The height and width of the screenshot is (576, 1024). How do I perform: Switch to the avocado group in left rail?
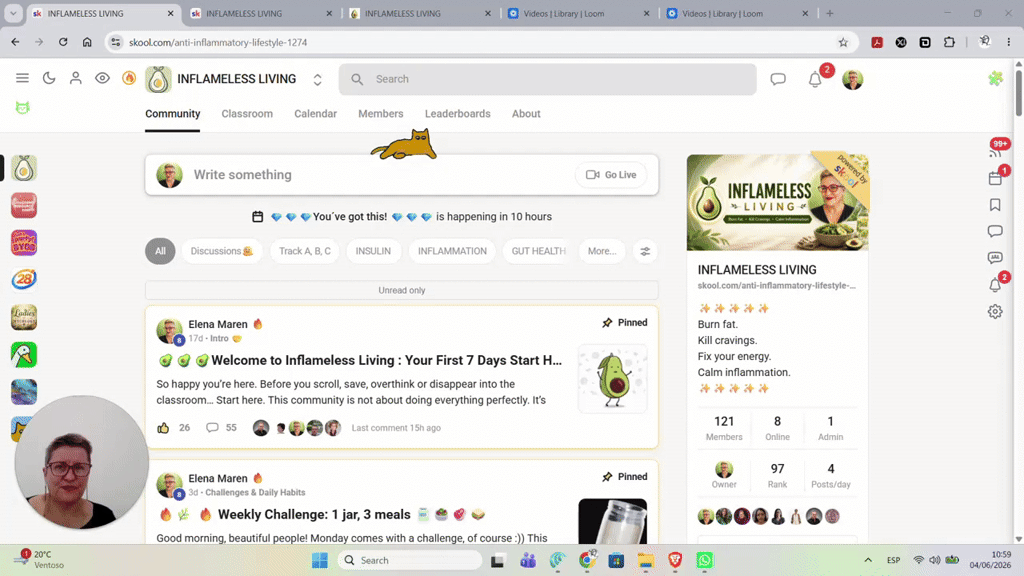coord(24,168)
